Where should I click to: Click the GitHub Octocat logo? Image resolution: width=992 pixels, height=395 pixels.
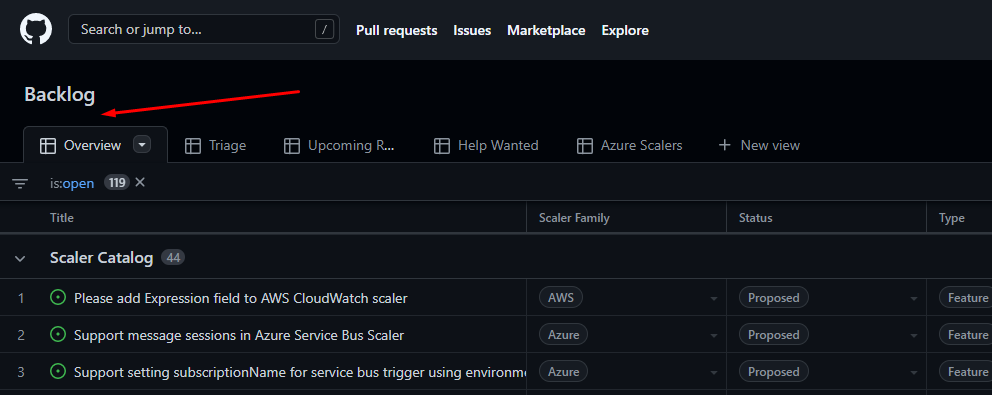point(35,29)
